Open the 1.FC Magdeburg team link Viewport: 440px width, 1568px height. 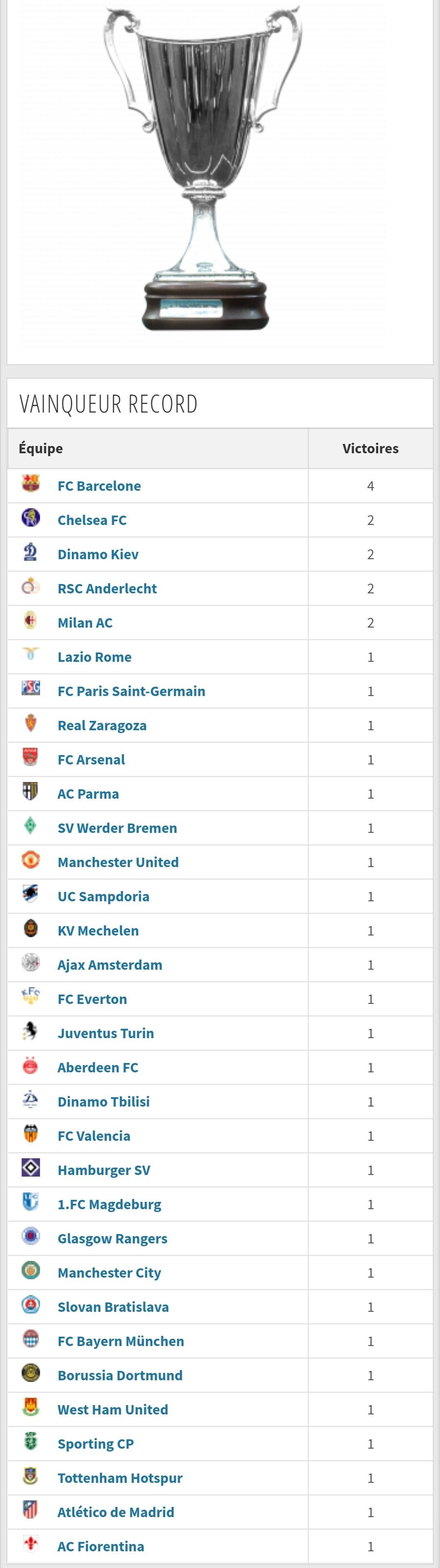pos(110,1205)
